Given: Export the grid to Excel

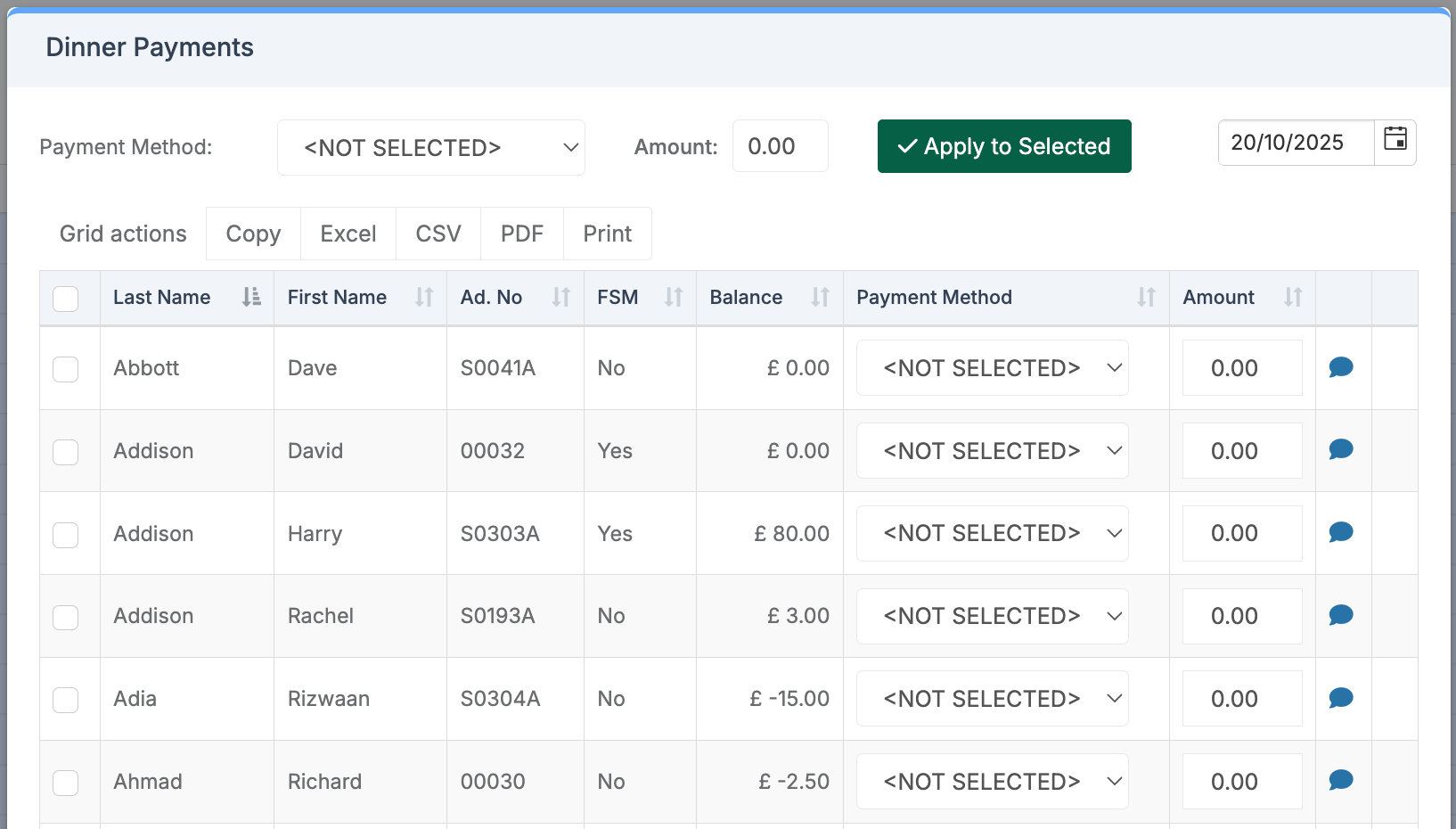Looking at the screenshot, I should [x=348, y=234].
